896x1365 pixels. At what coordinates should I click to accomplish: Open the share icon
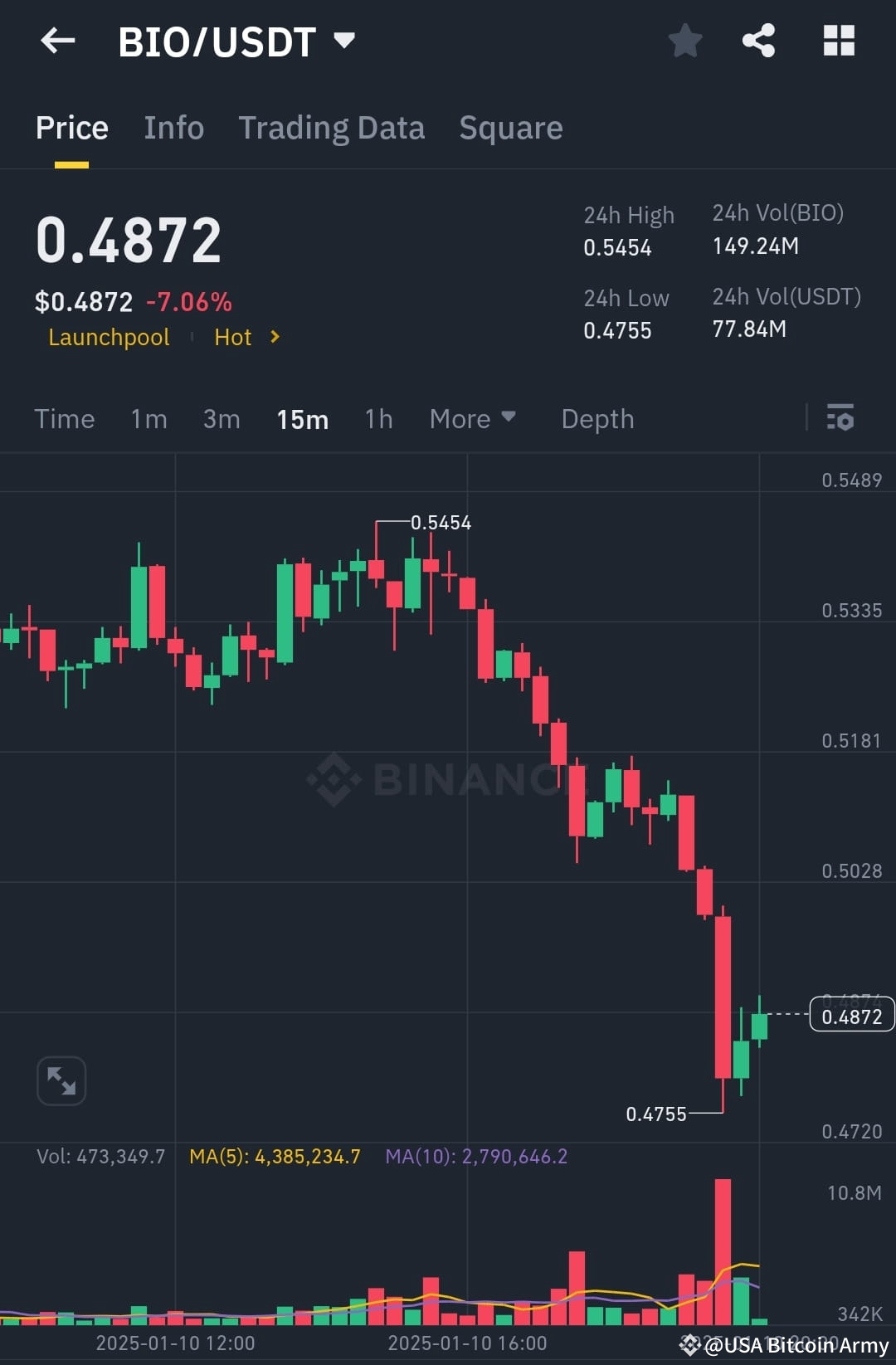point(758,41)
